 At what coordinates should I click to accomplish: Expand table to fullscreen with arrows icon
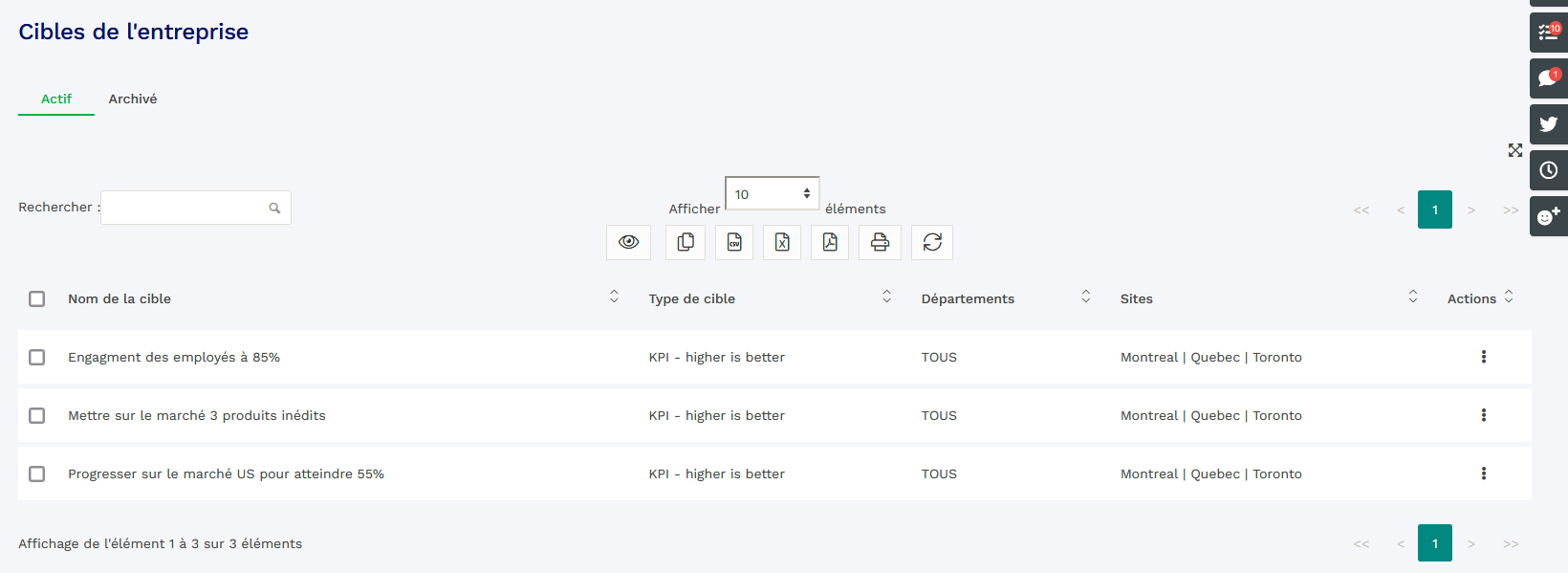pos(1515,150)
